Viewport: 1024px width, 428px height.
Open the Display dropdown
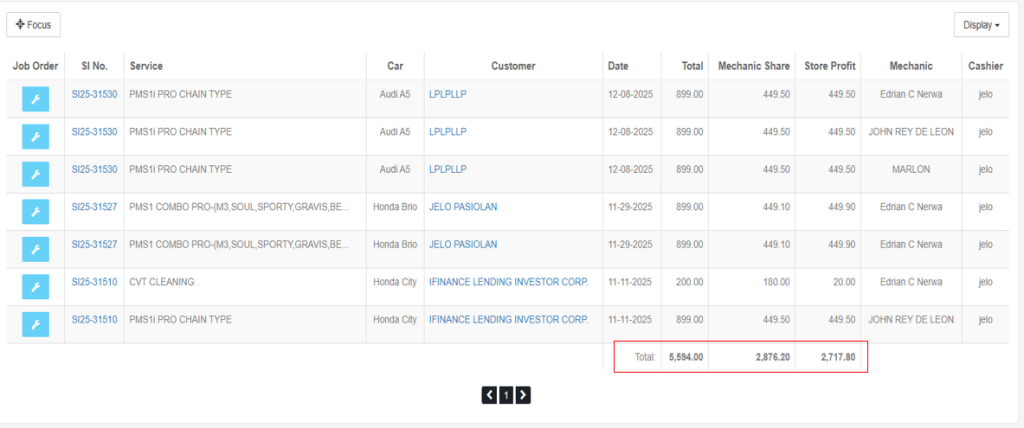click(x=981, y=25)
